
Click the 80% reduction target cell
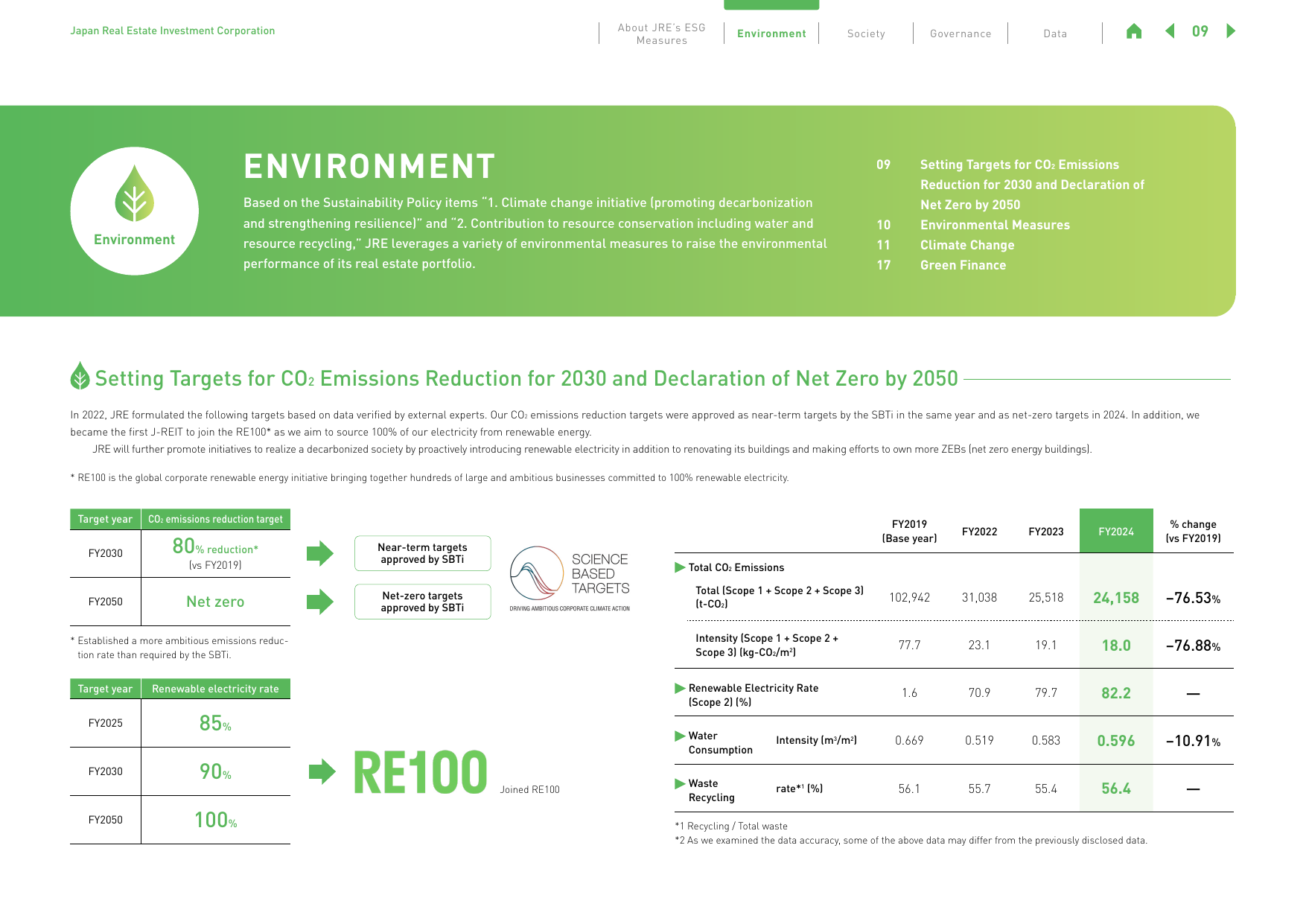tap(215, 553)
